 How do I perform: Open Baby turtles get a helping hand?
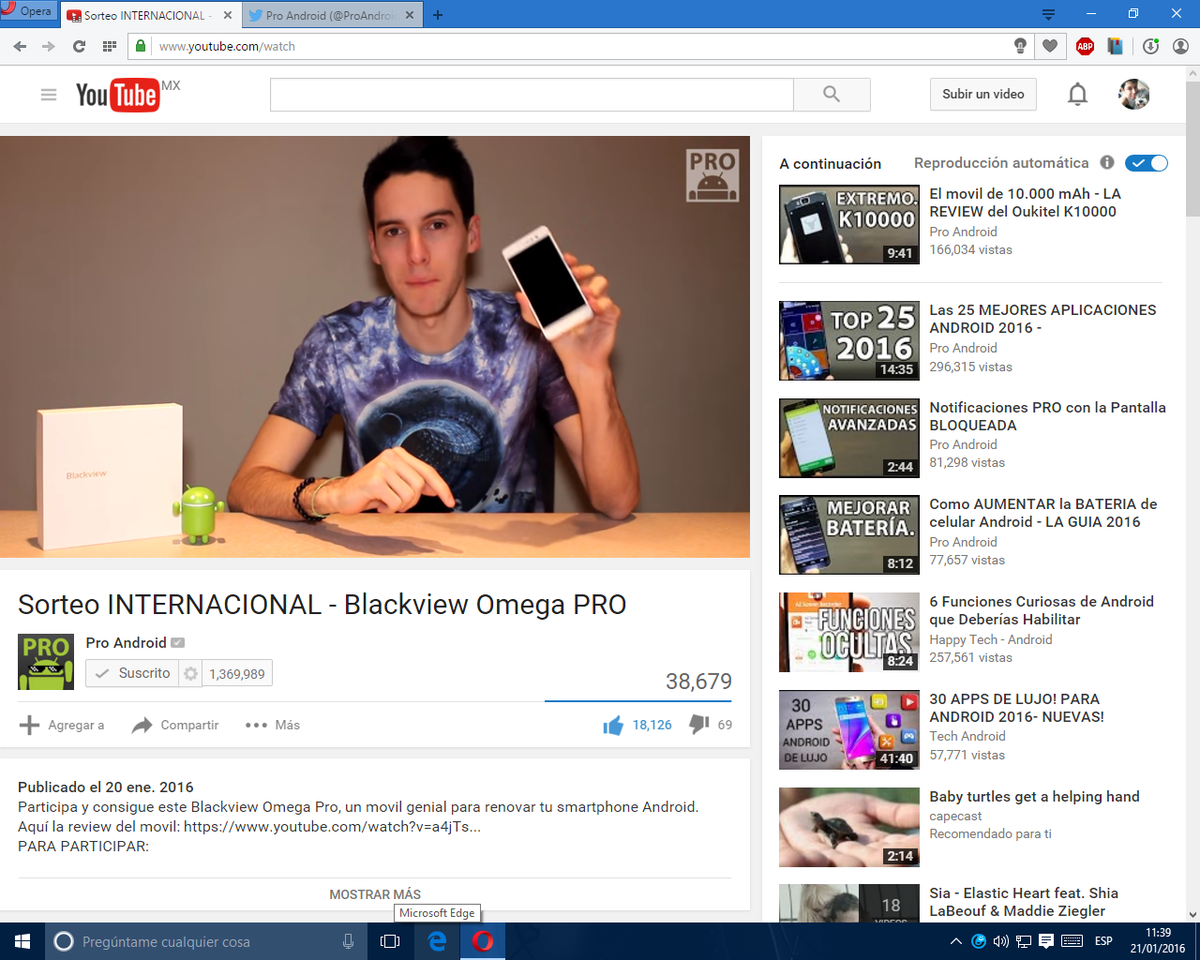pyautogui.click(x=1034, y=797)
